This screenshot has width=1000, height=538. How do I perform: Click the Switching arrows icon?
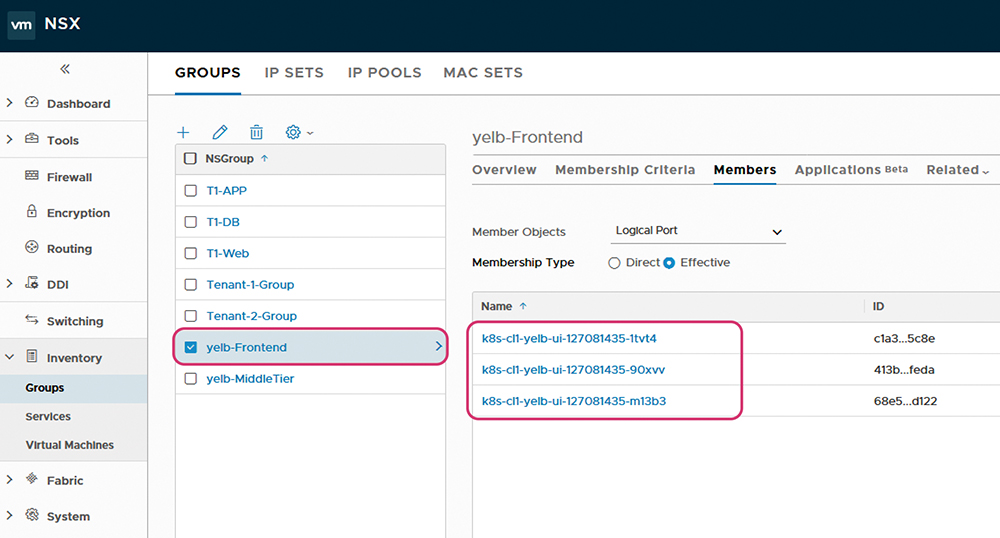pyautogui.click(x=32, y=319)
